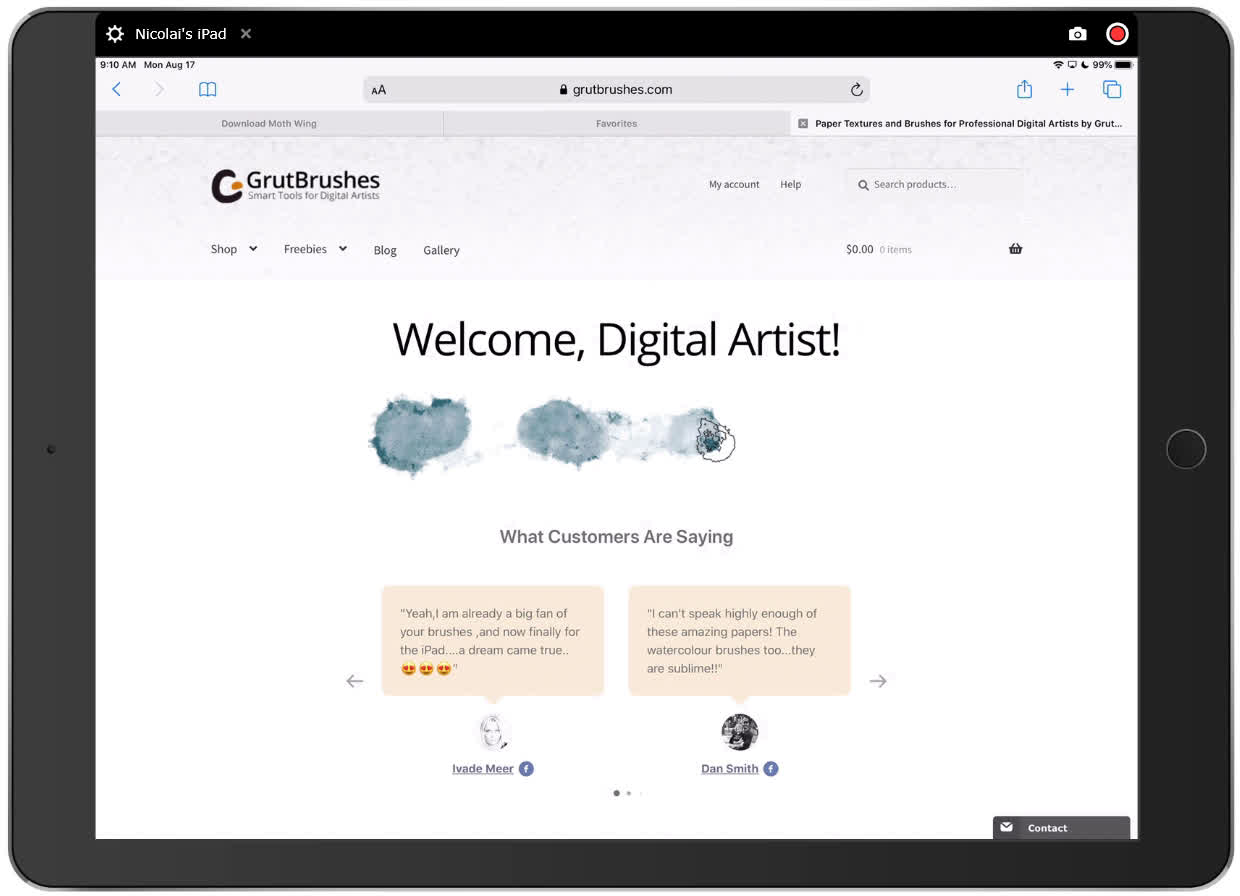The height and width of the screenshot is (896, 1240).
Task: Open Dan Smith's testimonial link
Action: pos(728,768)
